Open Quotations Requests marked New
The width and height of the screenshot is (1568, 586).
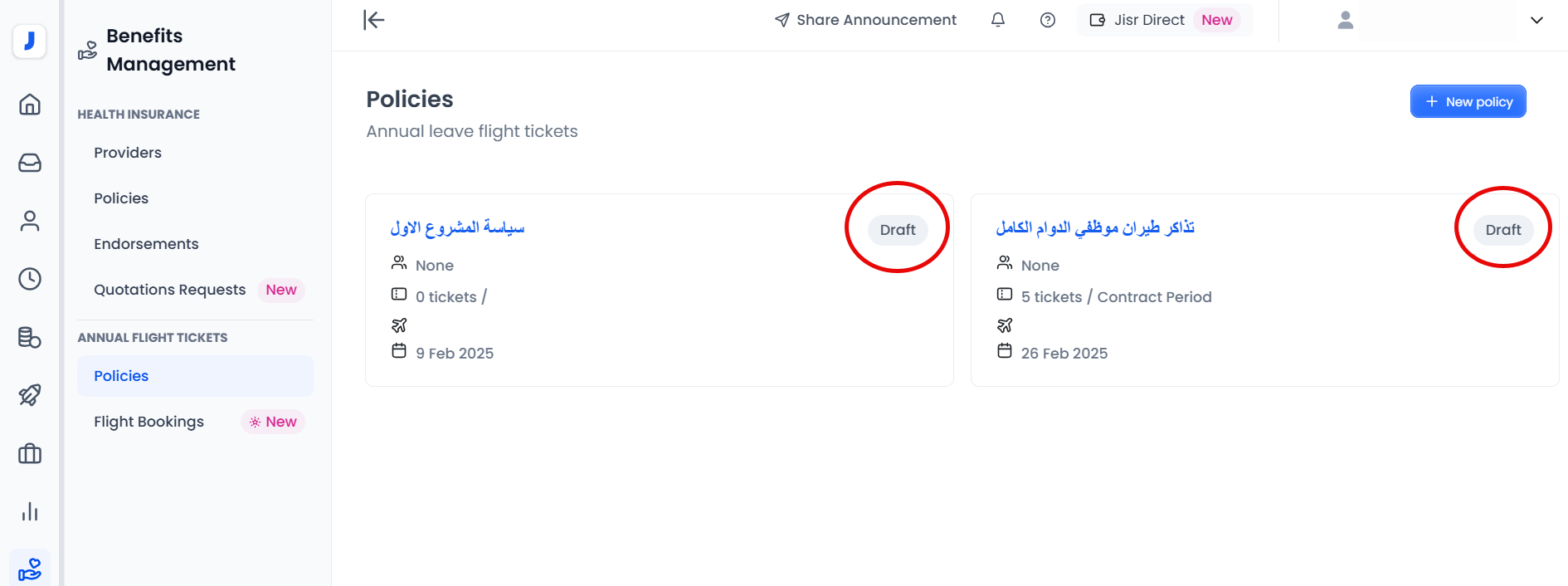pos(169,289)
